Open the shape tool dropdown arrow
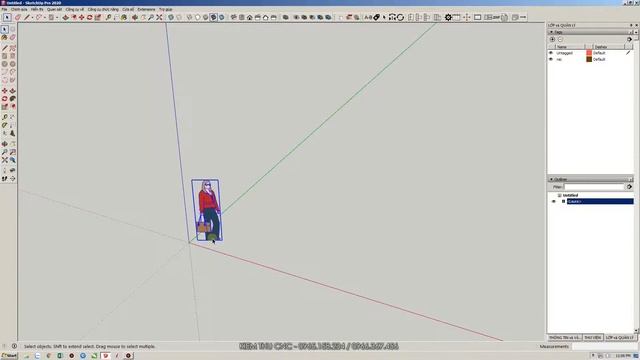 tap(57, 17)
